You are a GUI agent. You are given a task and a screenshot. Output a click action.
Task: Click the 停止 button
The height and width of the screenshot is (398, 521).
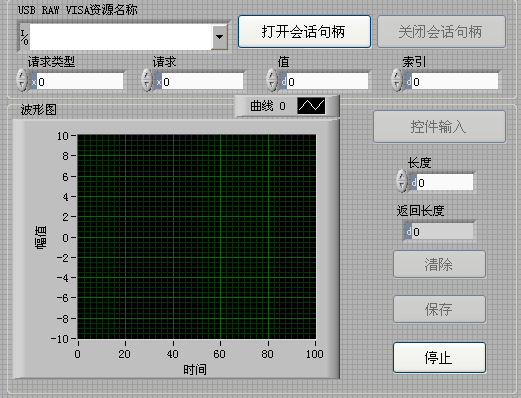point(439,358)
